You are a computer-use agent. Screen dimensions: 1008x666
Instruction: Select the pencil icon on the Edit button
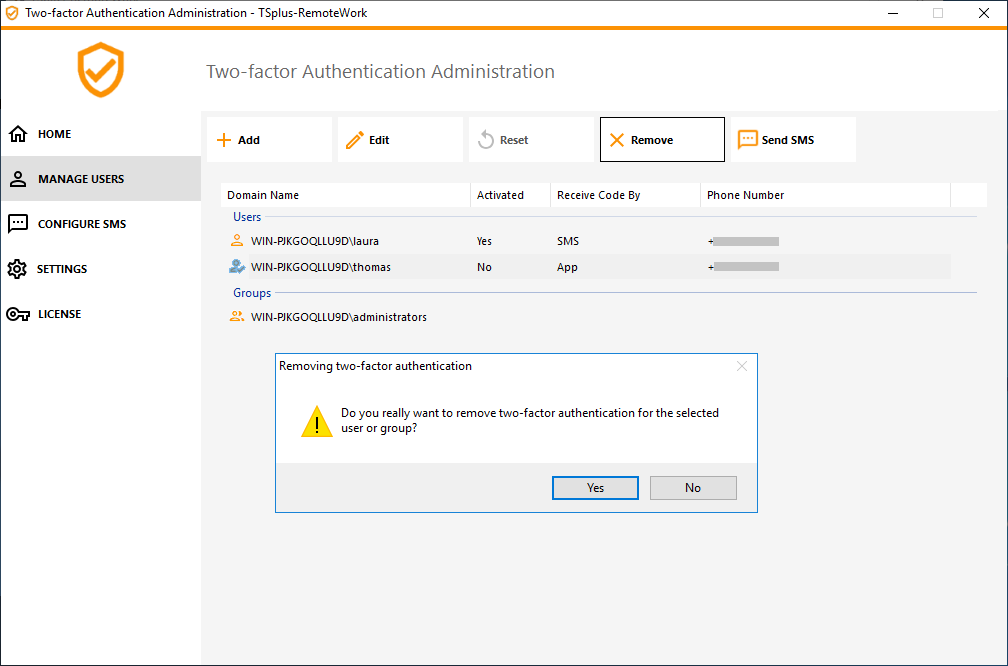coord(355,139)
